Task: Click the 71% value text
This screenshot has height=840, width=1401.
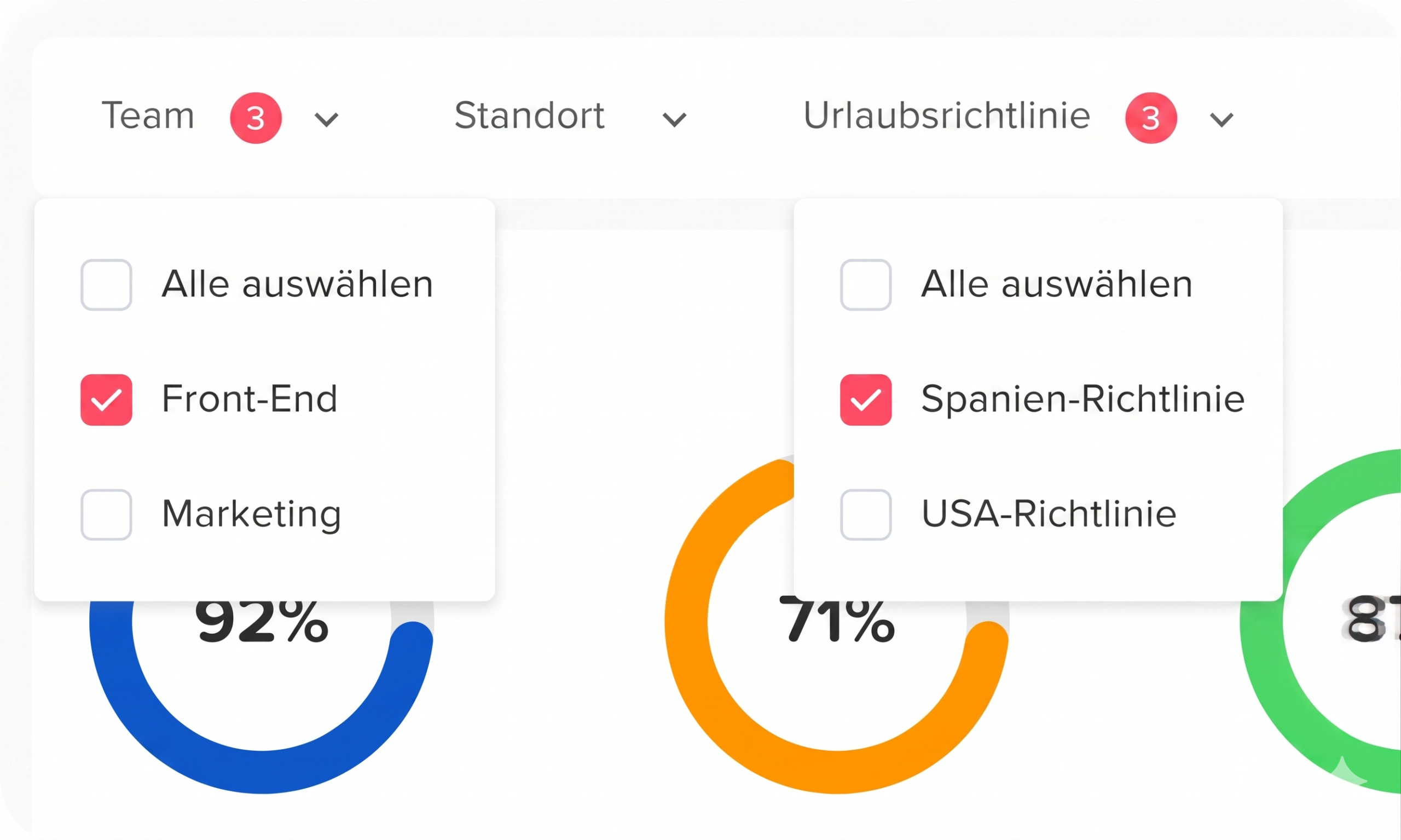Action: pyautogui.click(x=837, y=623)
